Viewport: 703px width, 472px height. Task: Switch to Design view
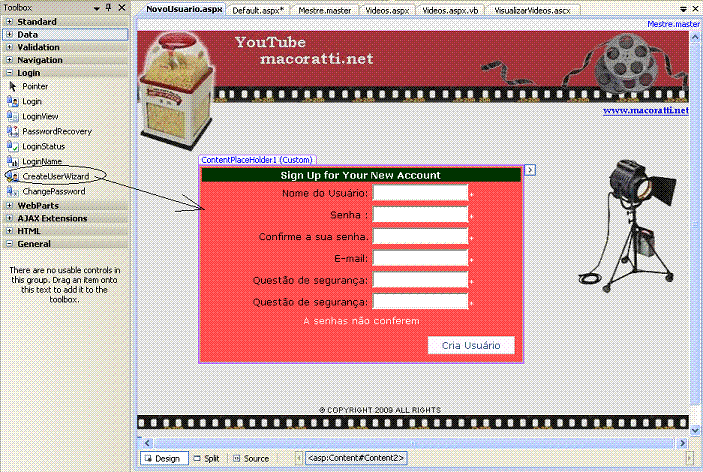pos(163,458)
